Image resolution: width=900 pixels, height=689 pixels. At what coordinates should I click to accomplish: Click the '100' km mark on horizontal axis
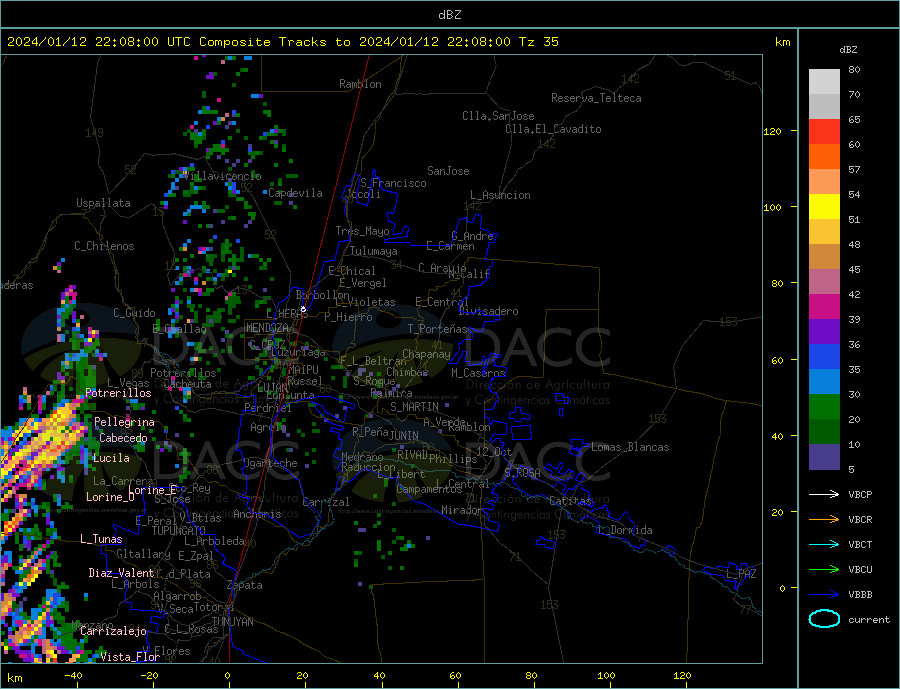(606, 676)
